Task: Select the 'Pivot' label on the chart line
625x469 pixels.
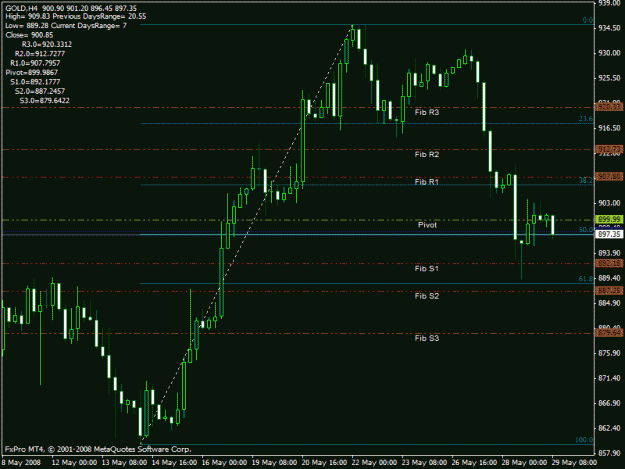Action: [427, 225]
